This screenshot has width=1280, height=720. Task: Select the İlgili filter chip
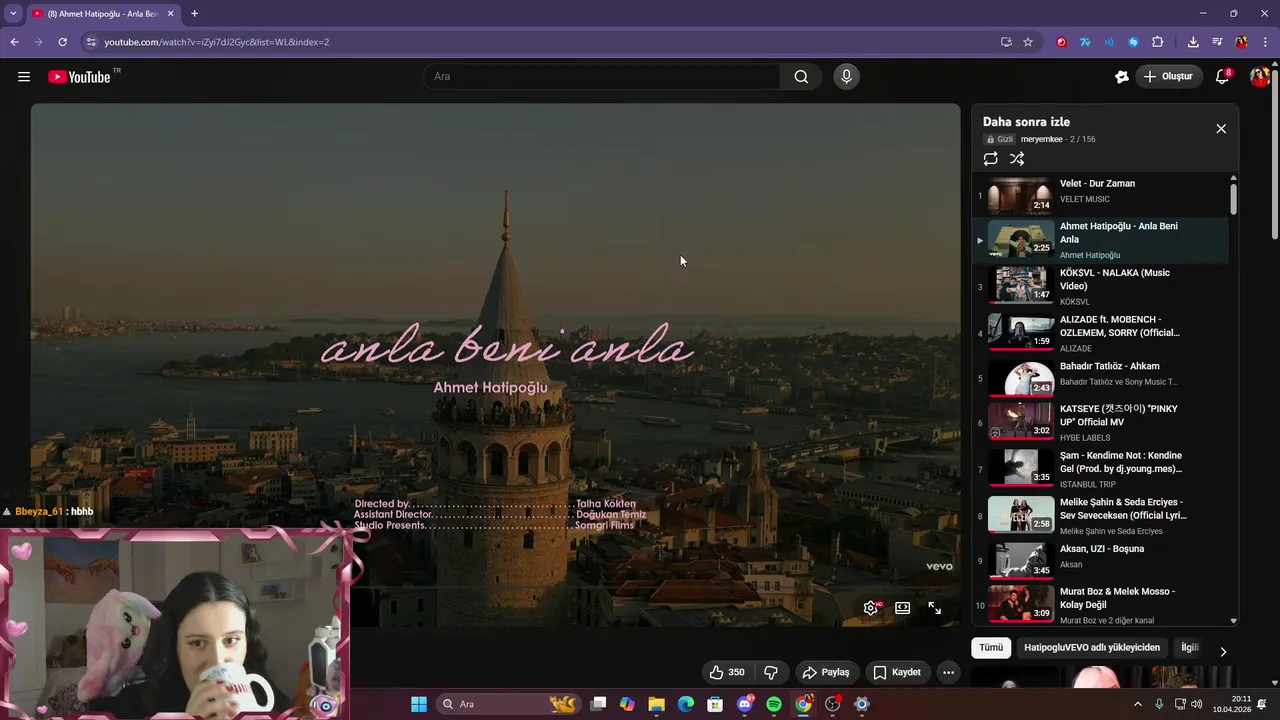pyautogui.click(x=1189, y=648)
